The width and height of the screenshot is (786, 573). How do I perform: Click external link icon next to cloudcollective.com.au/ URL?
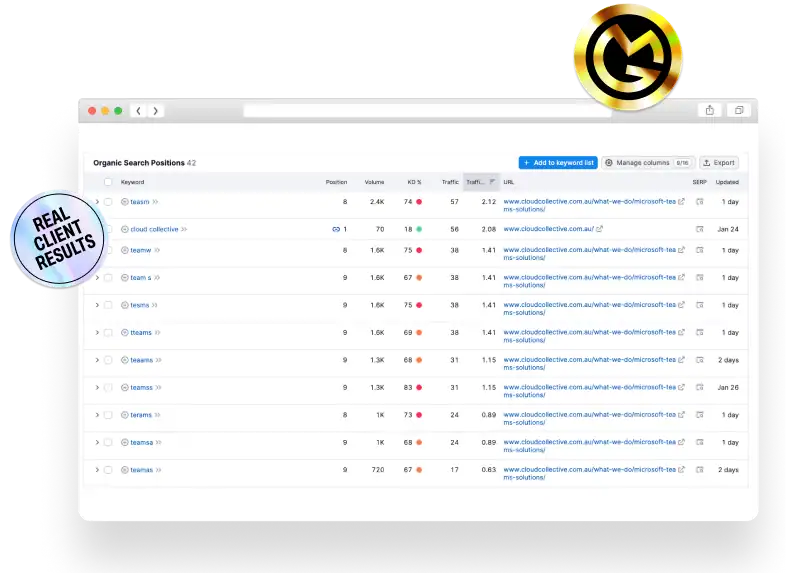pyautogui.click(x=600, y=229)
